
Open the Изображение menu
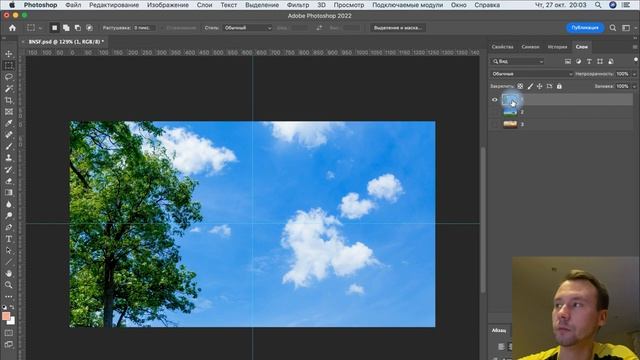pyautogui.click(x=168, y=5)
